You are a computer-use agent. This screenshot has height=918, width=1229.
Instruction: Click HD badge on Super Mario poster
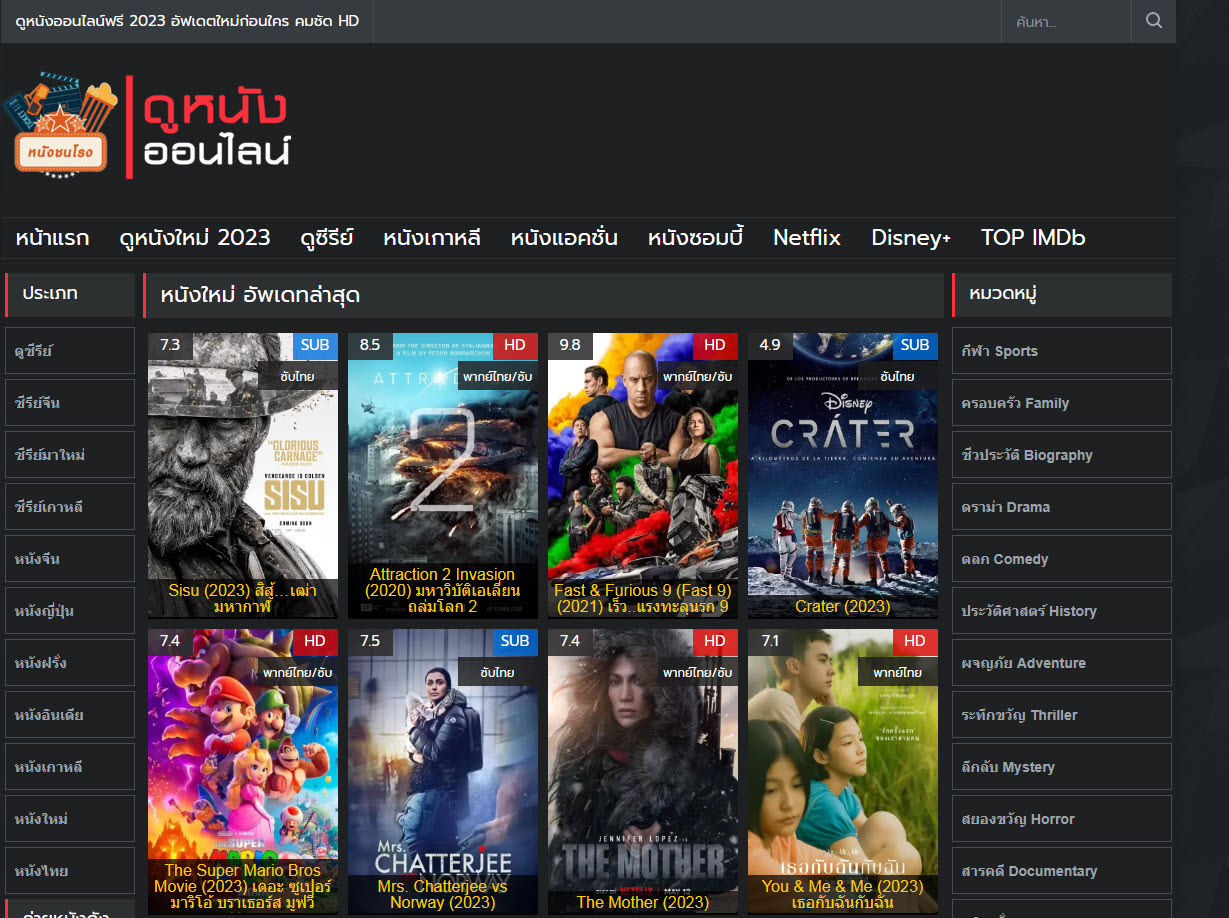(315, 641)
